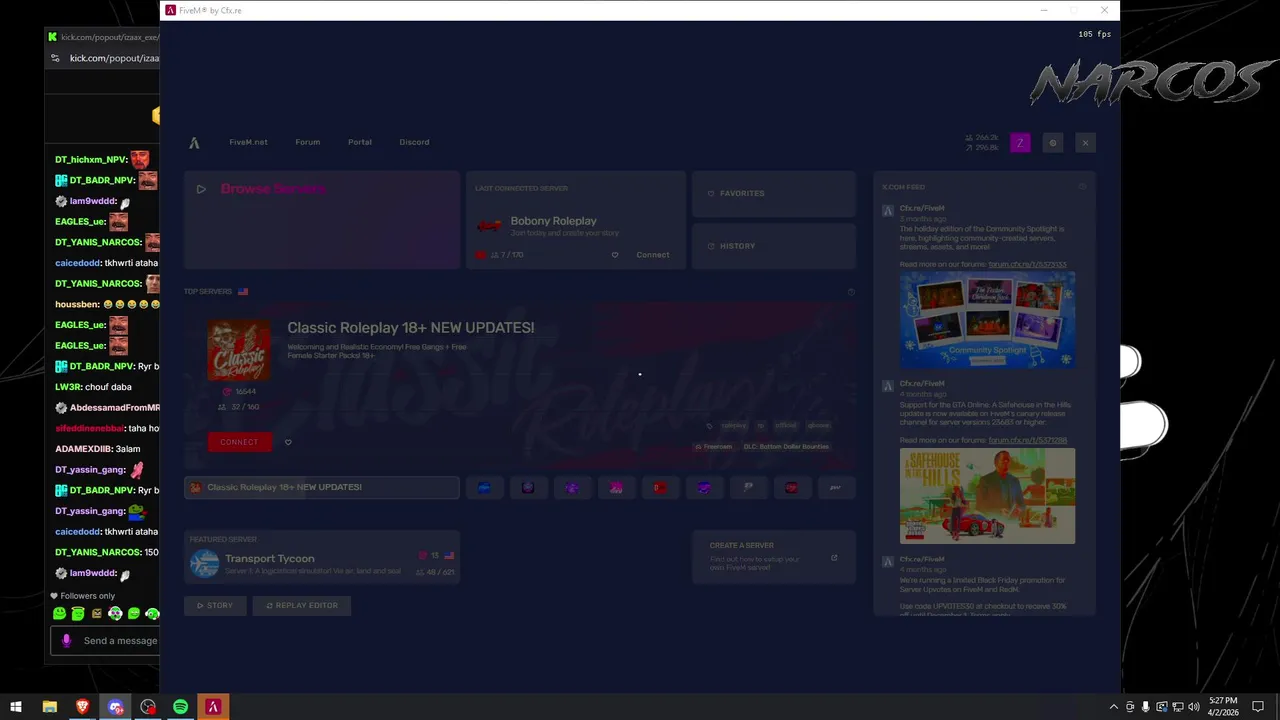The width and height of the screenshot is (1280, 720).
Task: Click the FiveM logo in the nav bar
Action: [x=194, y=143]
